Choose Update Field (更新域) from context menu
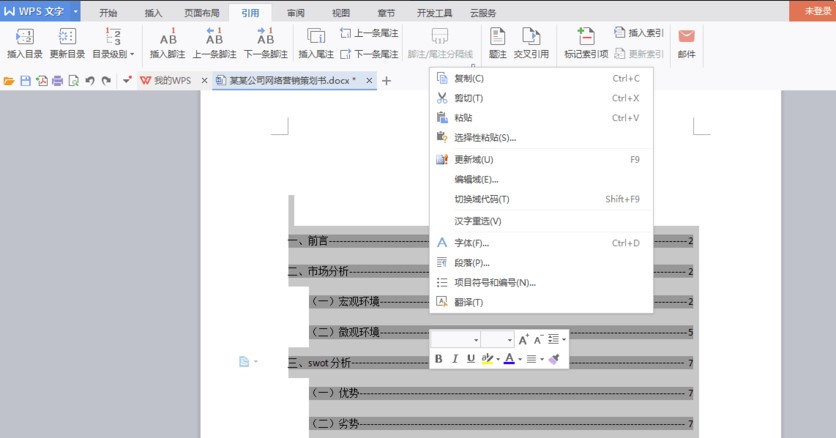Screen dimensions: 836x438 [474, 159]
